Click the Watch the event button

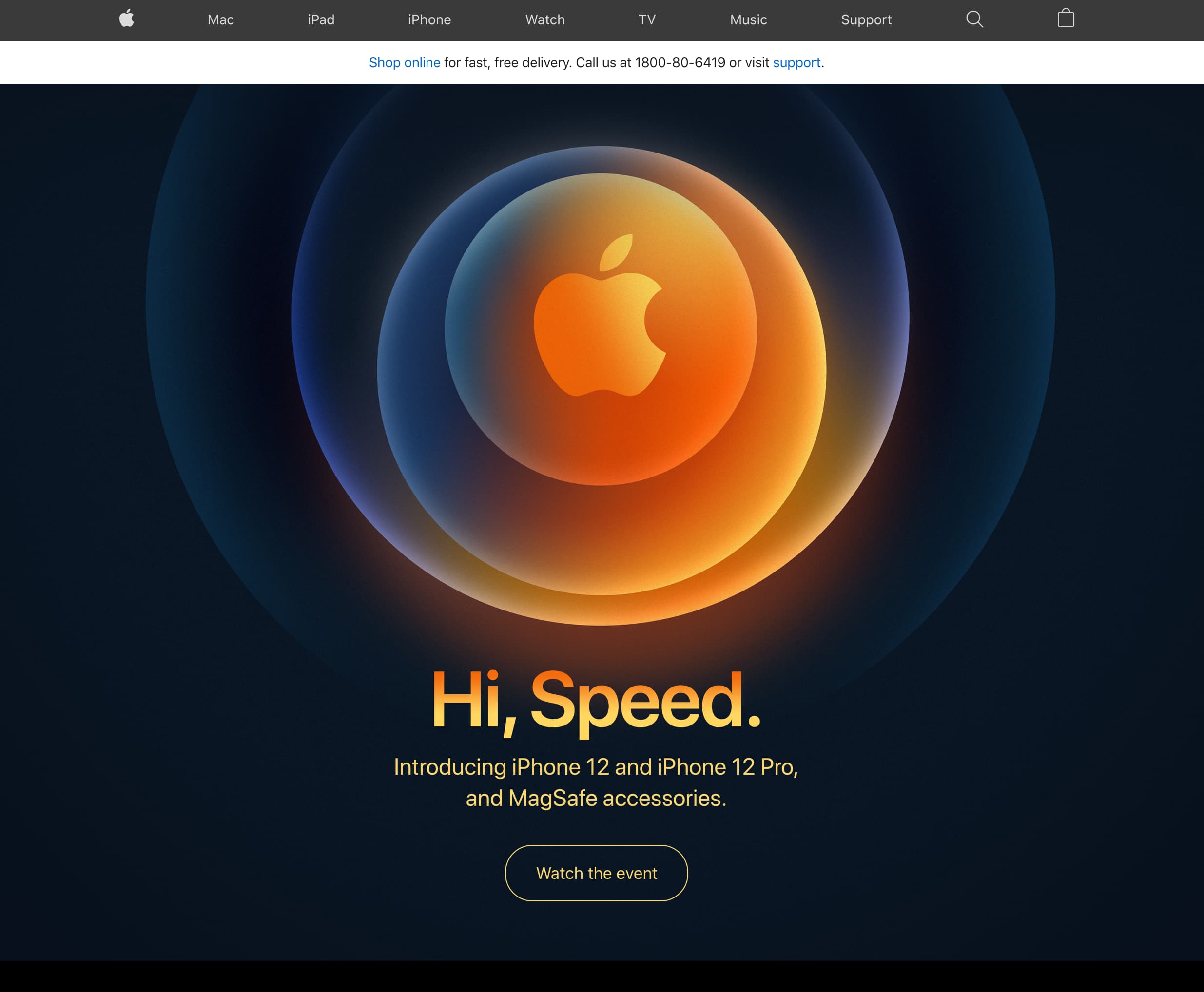click(596, 873)
